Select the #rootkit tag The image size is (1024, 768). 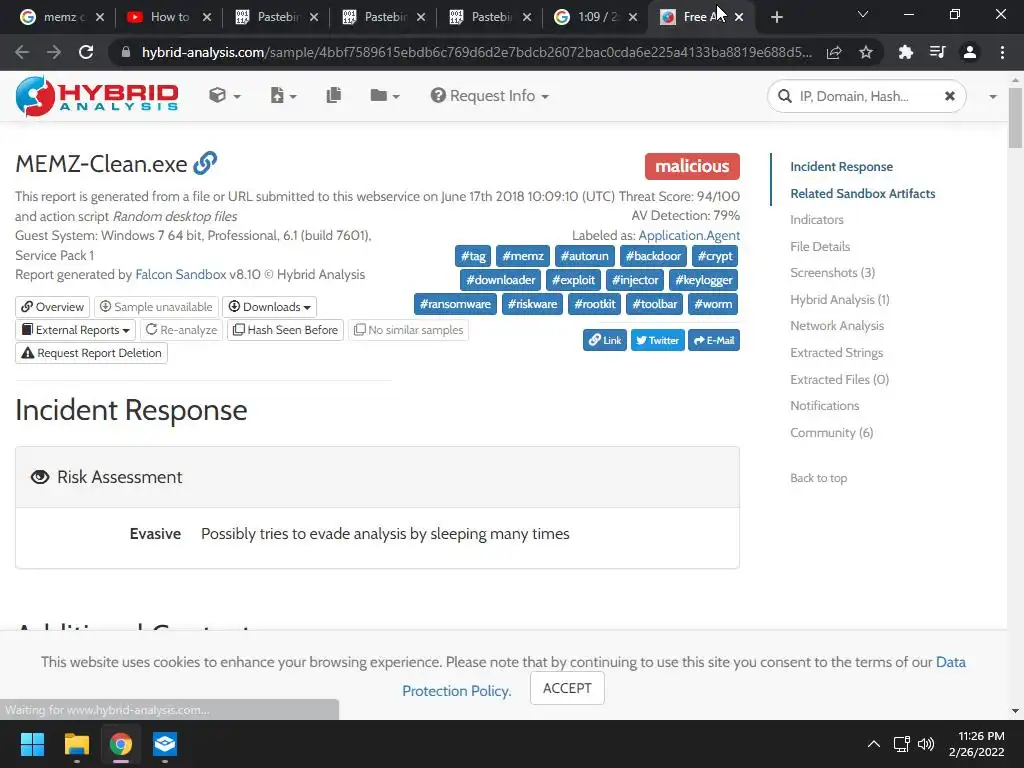pyautogui.click(x=594, y=304)
